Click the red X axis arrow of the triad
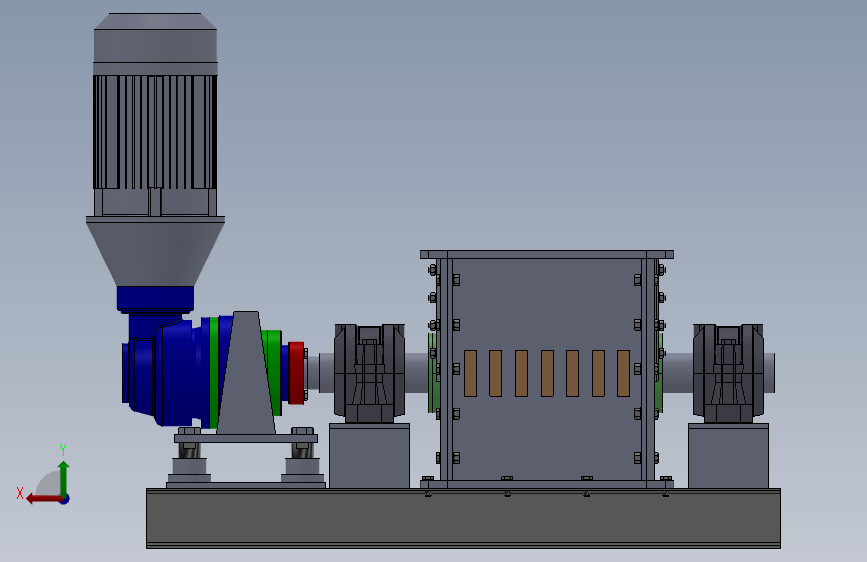 pyautogui.click(x=44, y=499)
